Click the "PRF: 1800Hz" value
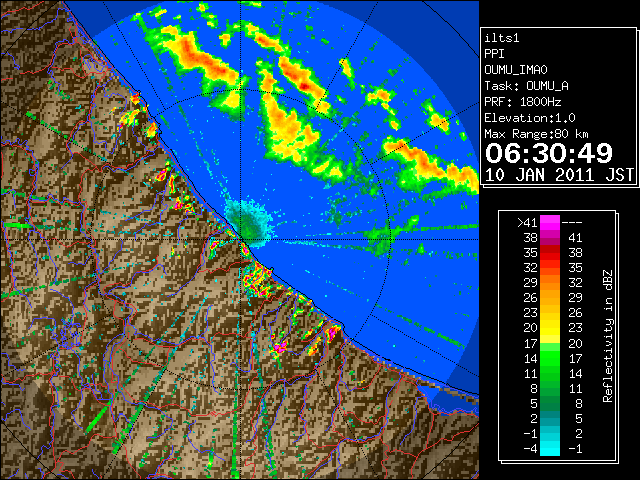640x480 pixels. [522, 102]
